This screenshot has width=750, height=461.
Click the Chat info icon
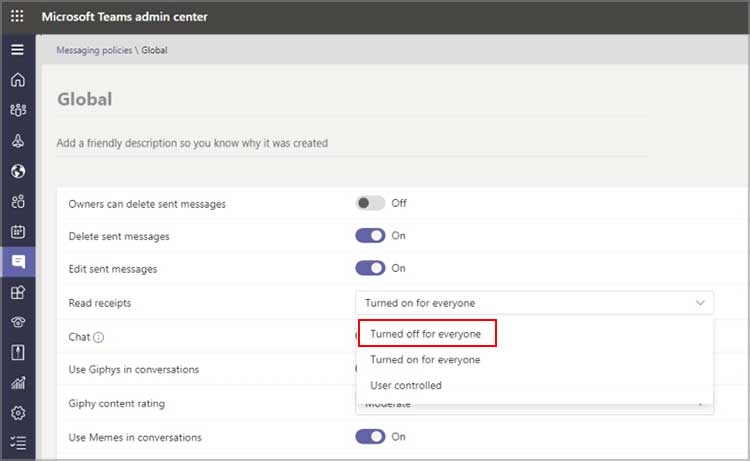99,337
